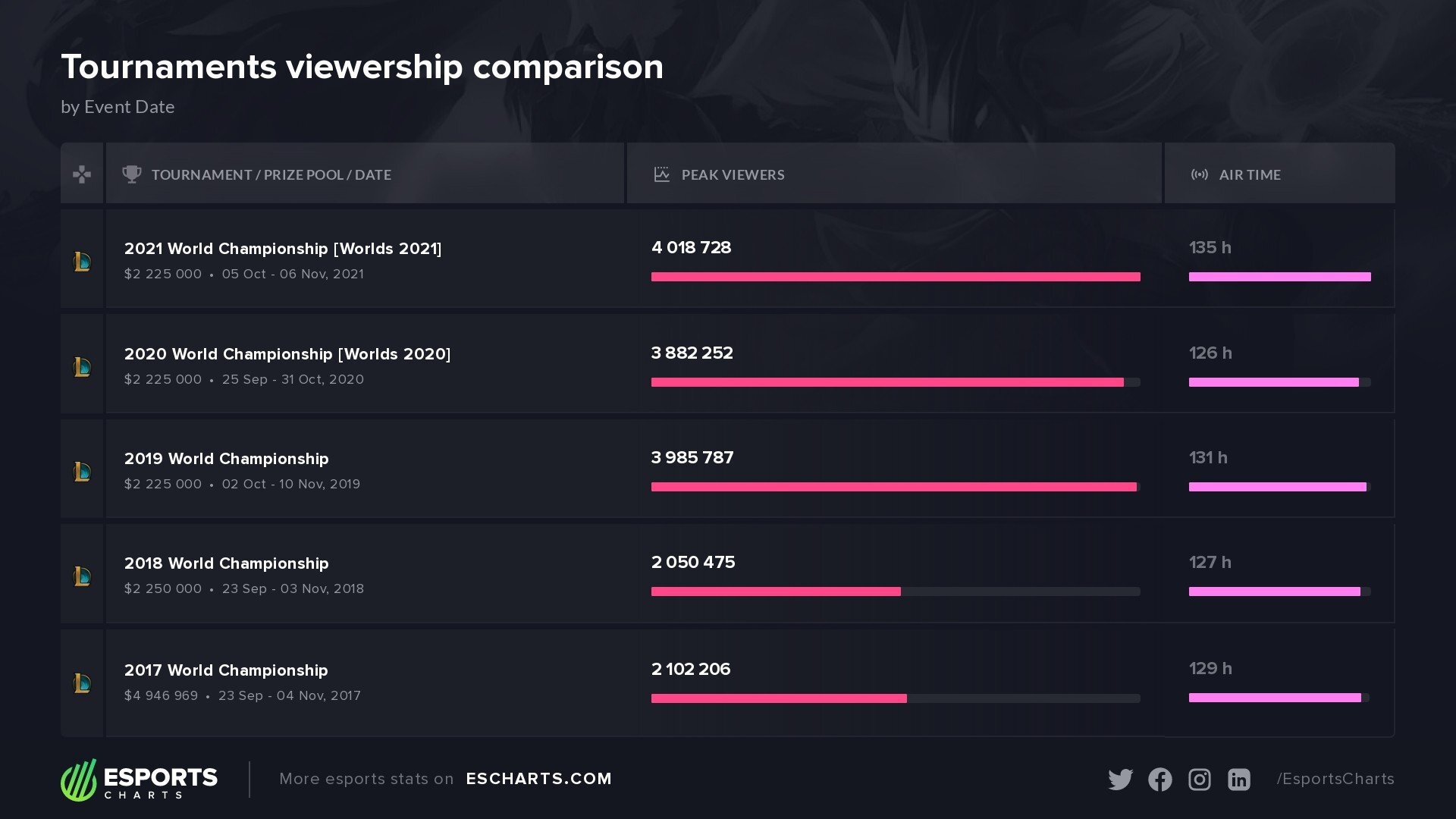
Task: Click the Tournament / Prize Pool / Date header
Action: click(x=271, y=174)
